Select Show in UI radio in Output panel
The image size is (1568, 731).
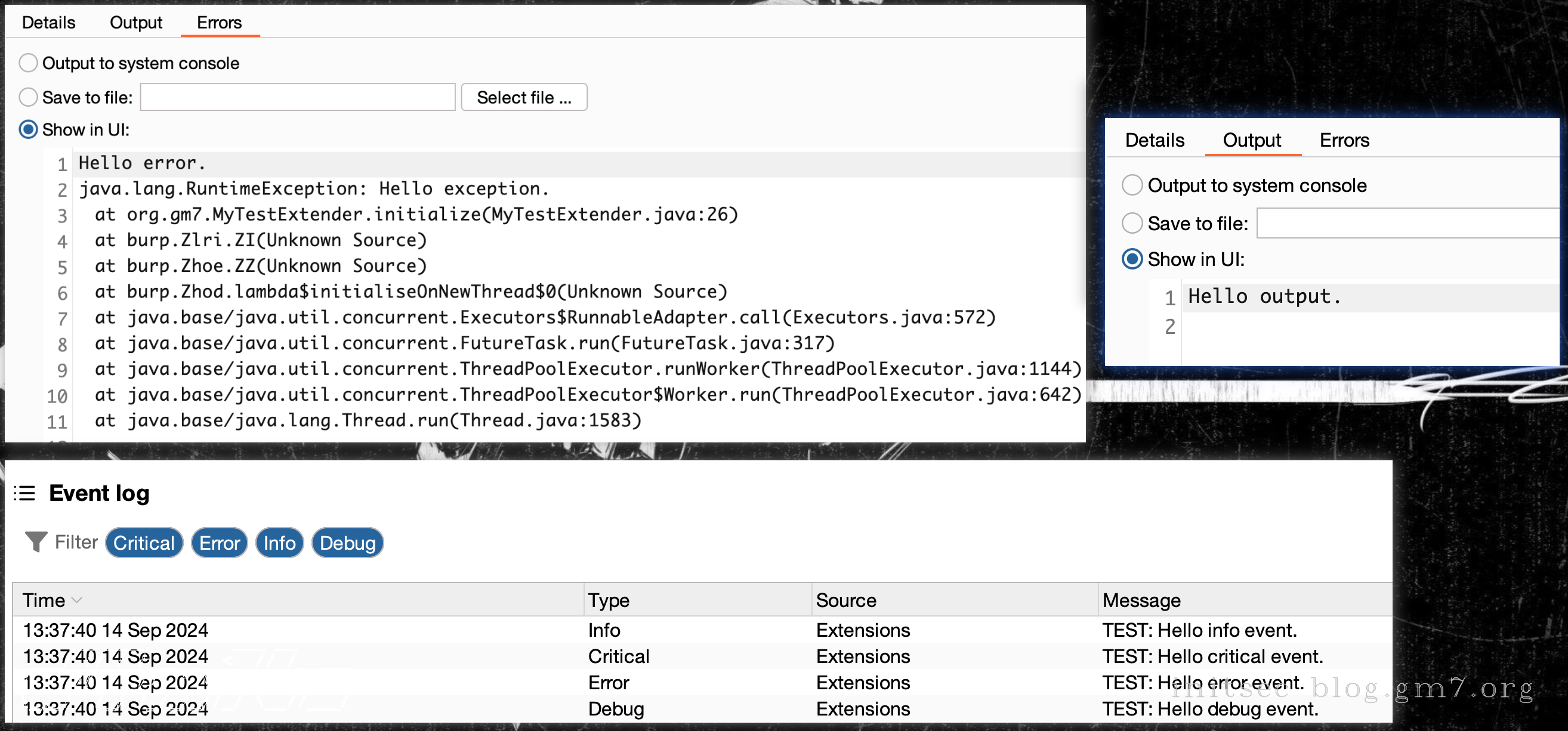coord(1132,259)
